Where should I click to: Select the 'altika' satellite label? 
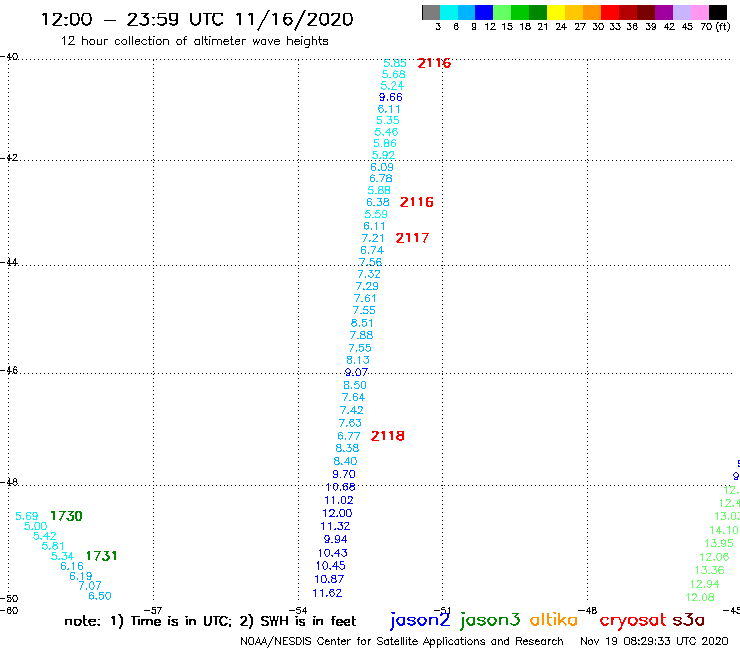point(553,619)
